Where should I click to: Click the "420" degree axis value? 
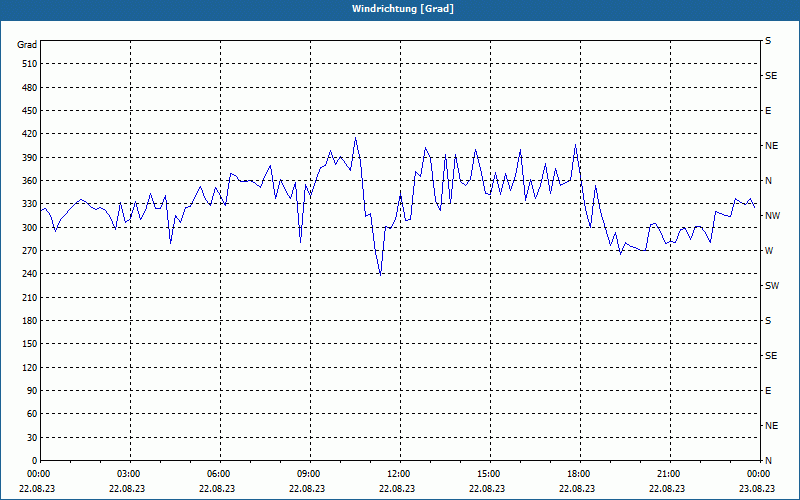point(30,134)
